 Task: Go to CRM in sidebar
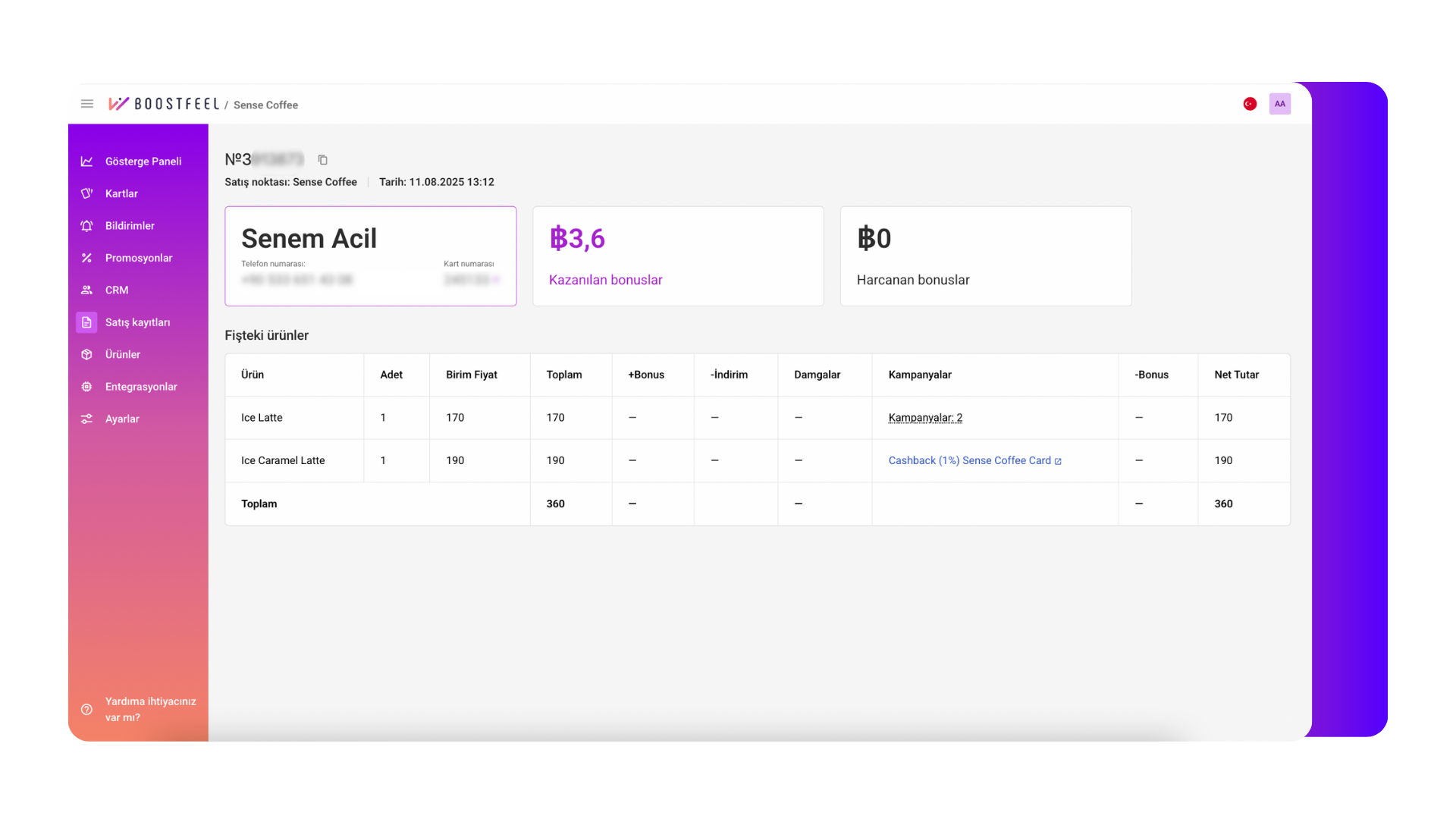116,290
